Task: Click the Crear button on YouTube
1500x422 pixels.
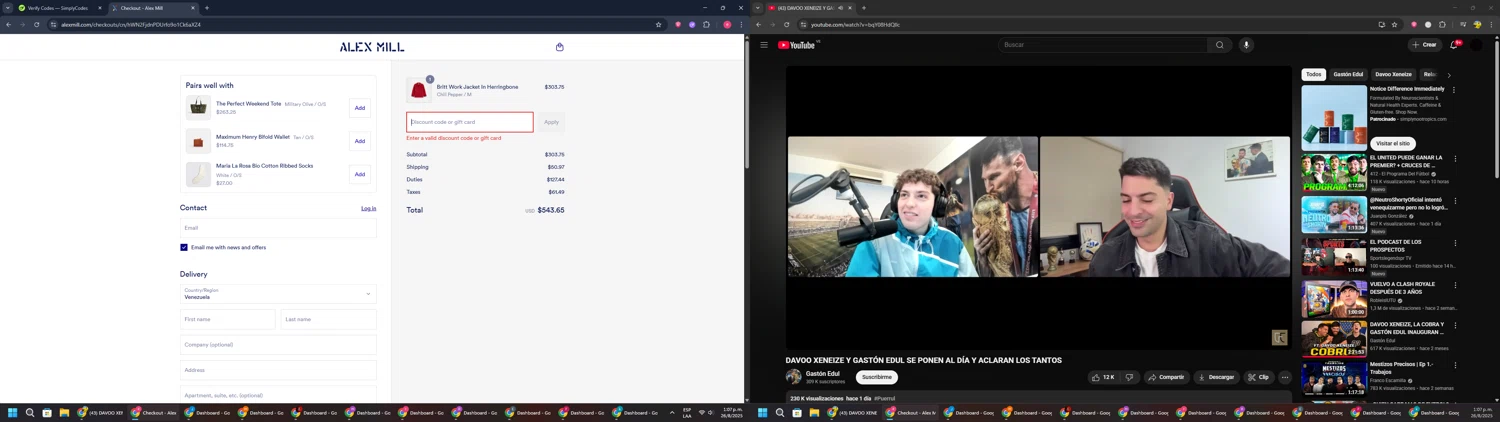Action: click(1424, 45)
